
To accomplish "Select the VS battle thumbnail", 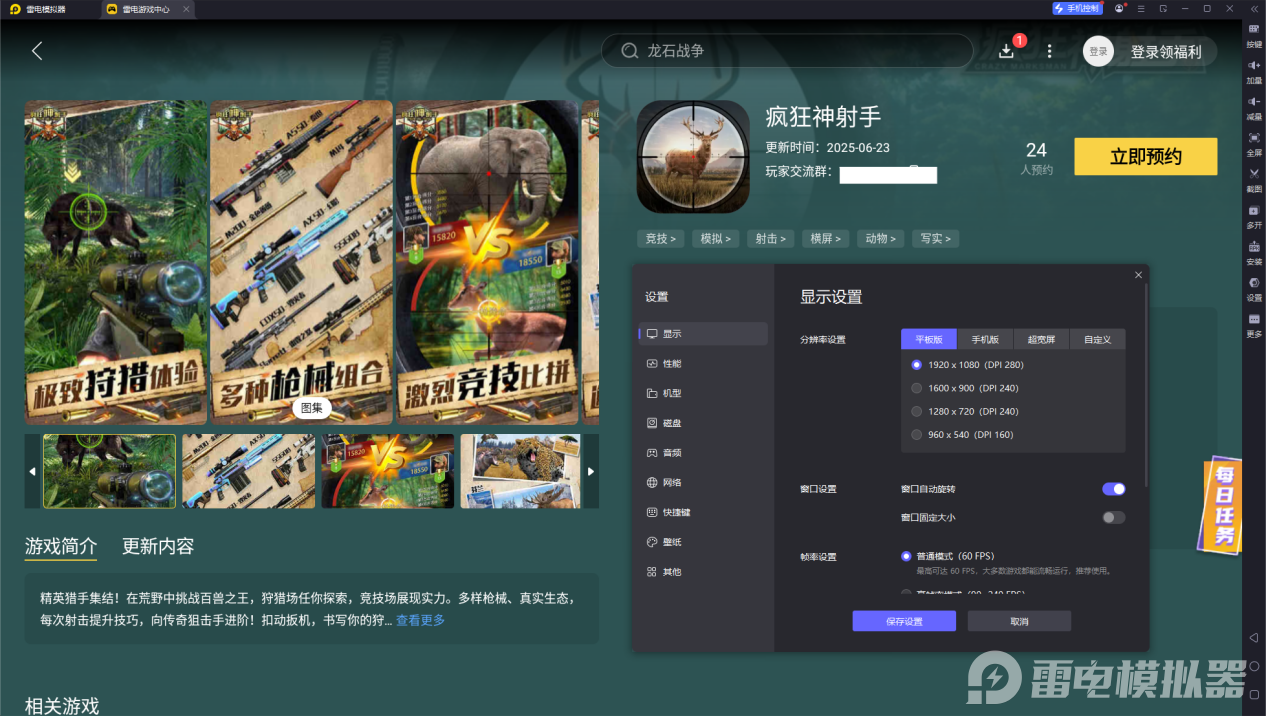I will click(388, 471).
